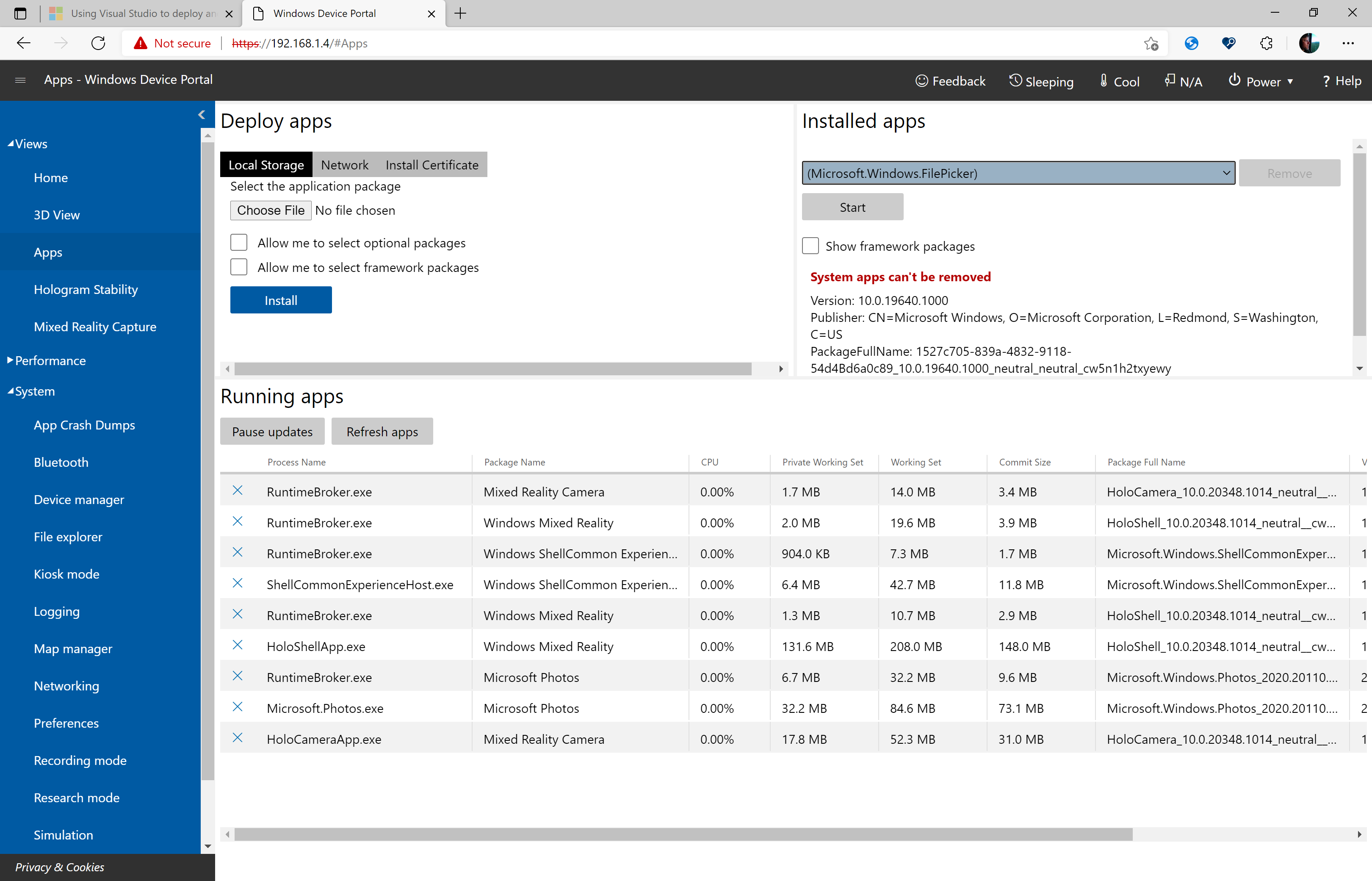
Task: Click Running apps horizontal scrollbar
Action: coord(683,835)
